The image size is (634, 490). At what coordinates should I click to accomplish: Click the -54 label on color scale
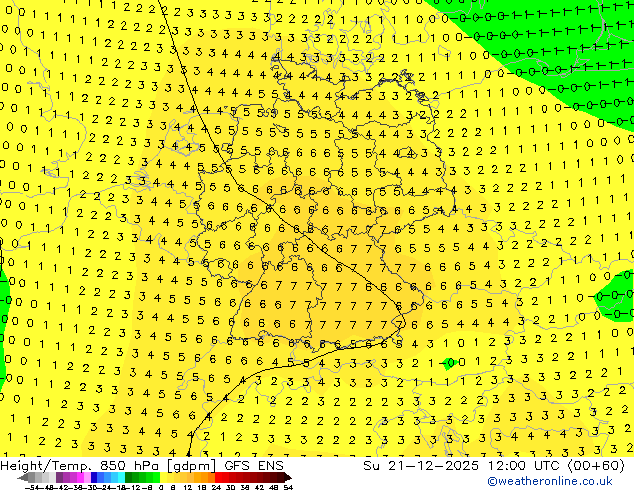[x=32, y=488]
